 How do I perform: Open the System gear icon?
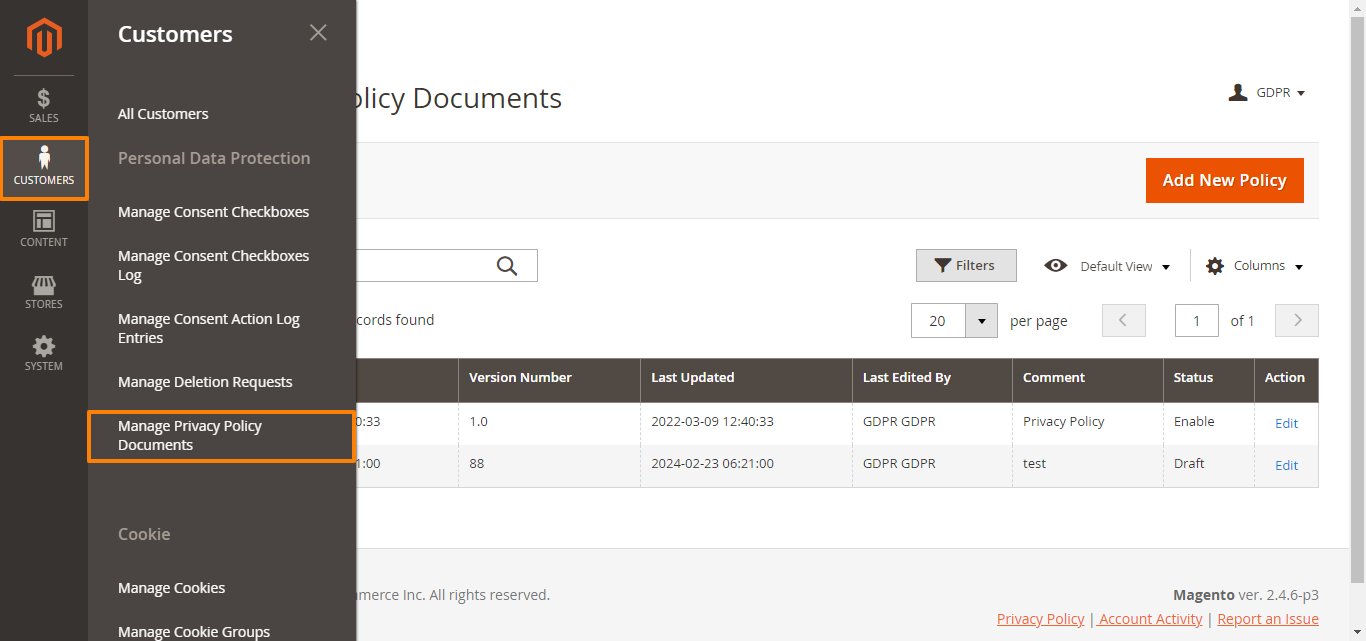(x=44, y=354)
